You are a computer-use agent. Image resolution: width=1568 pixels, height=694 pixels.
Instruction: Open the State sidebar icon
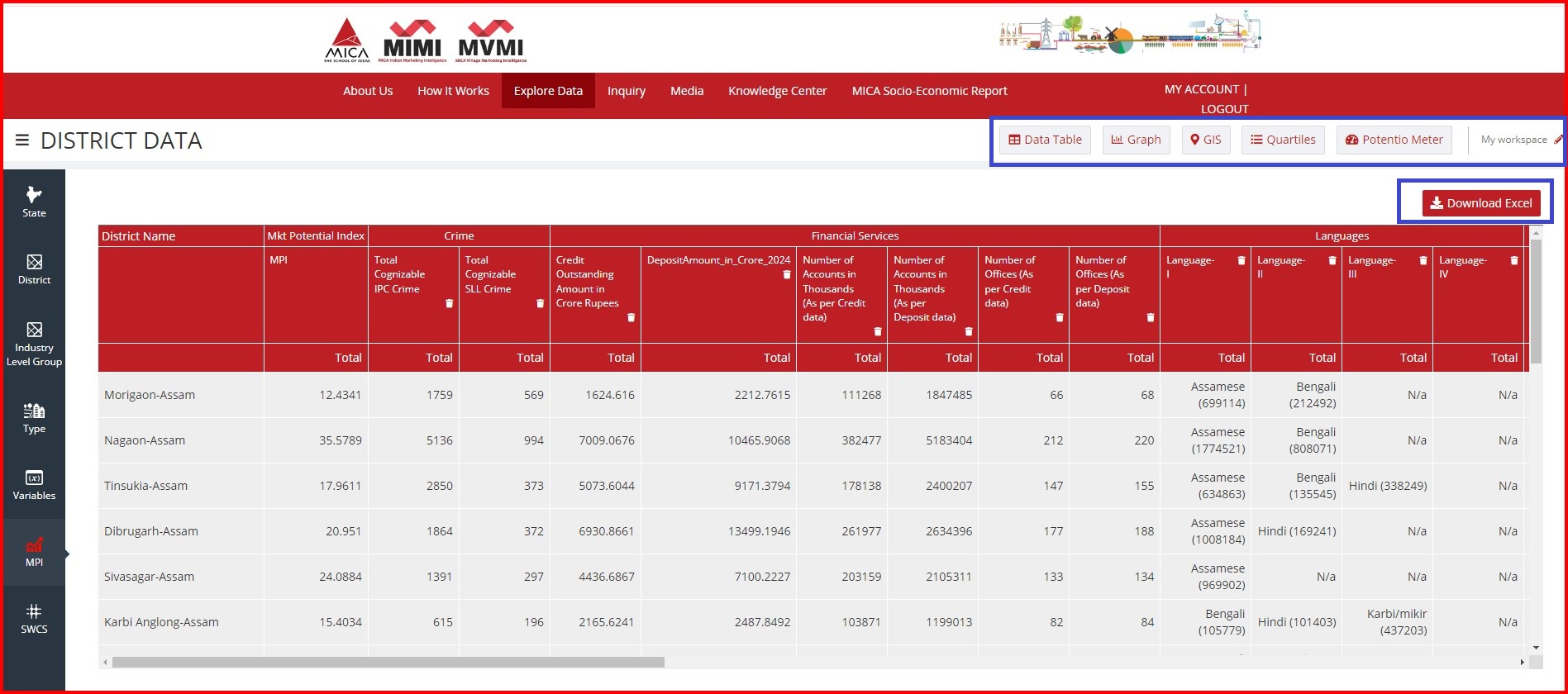tap(34, 202)
